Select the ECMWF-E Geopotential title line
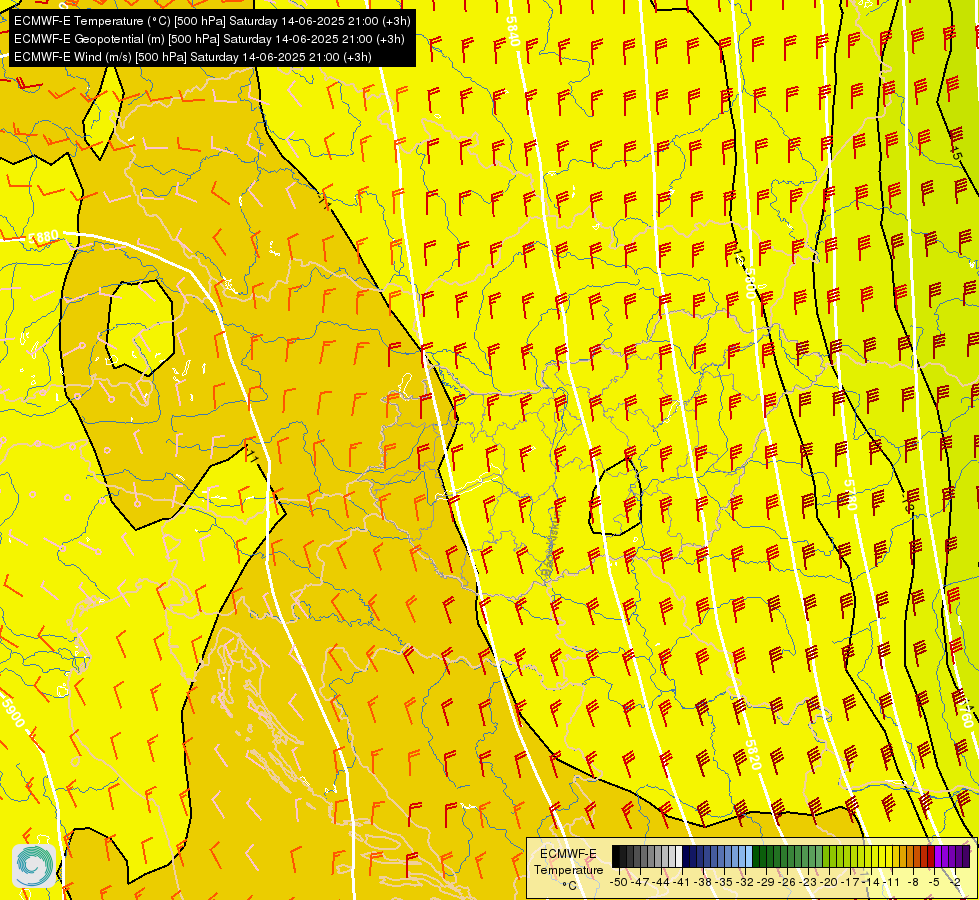 point(209,39)
